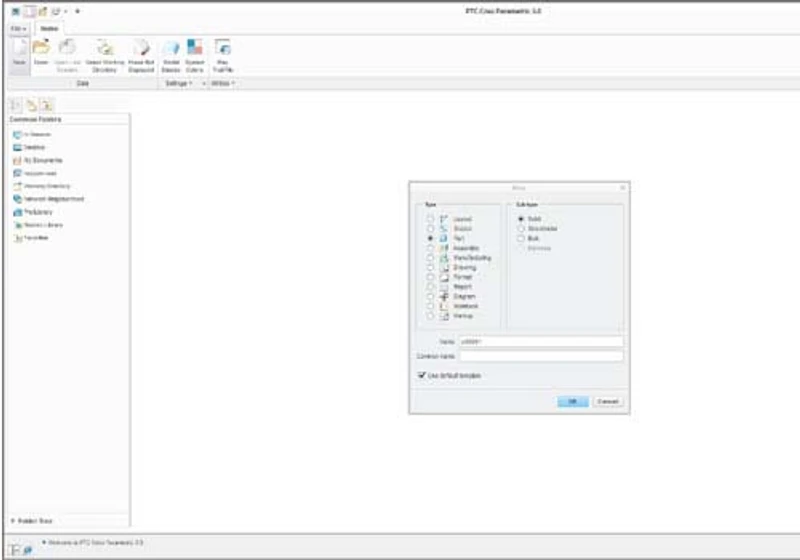This screenshot has height=560, width=800.
Task: Select Sheetmetal sub-type radio button
Action: pos(521,228)
